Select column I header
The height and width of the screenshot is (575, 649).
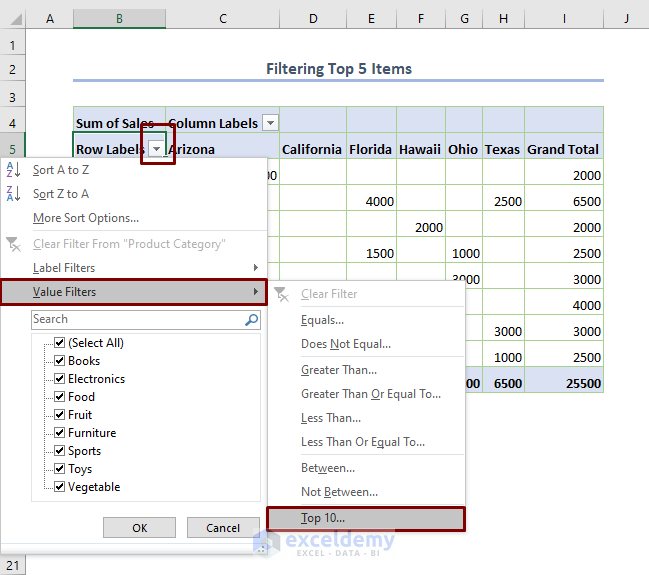tap(564, 19)
